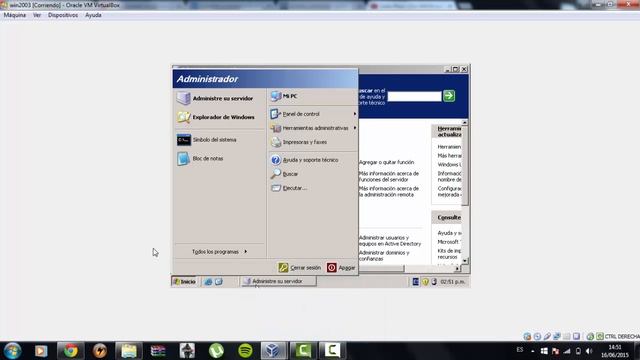Open Impresoras y faxes
Viewport: 640px width, 360px height.
[299, 142]
